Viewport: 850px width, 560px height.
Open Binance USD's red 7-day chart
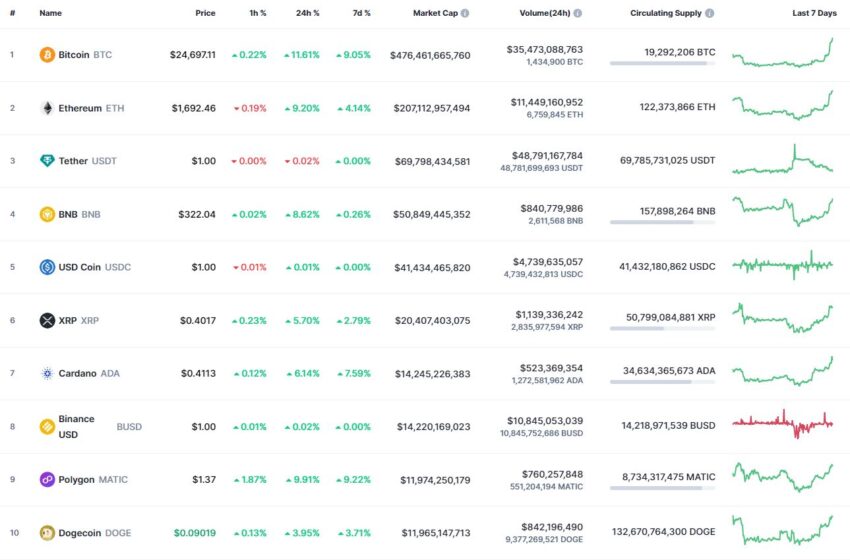[783, 424]
